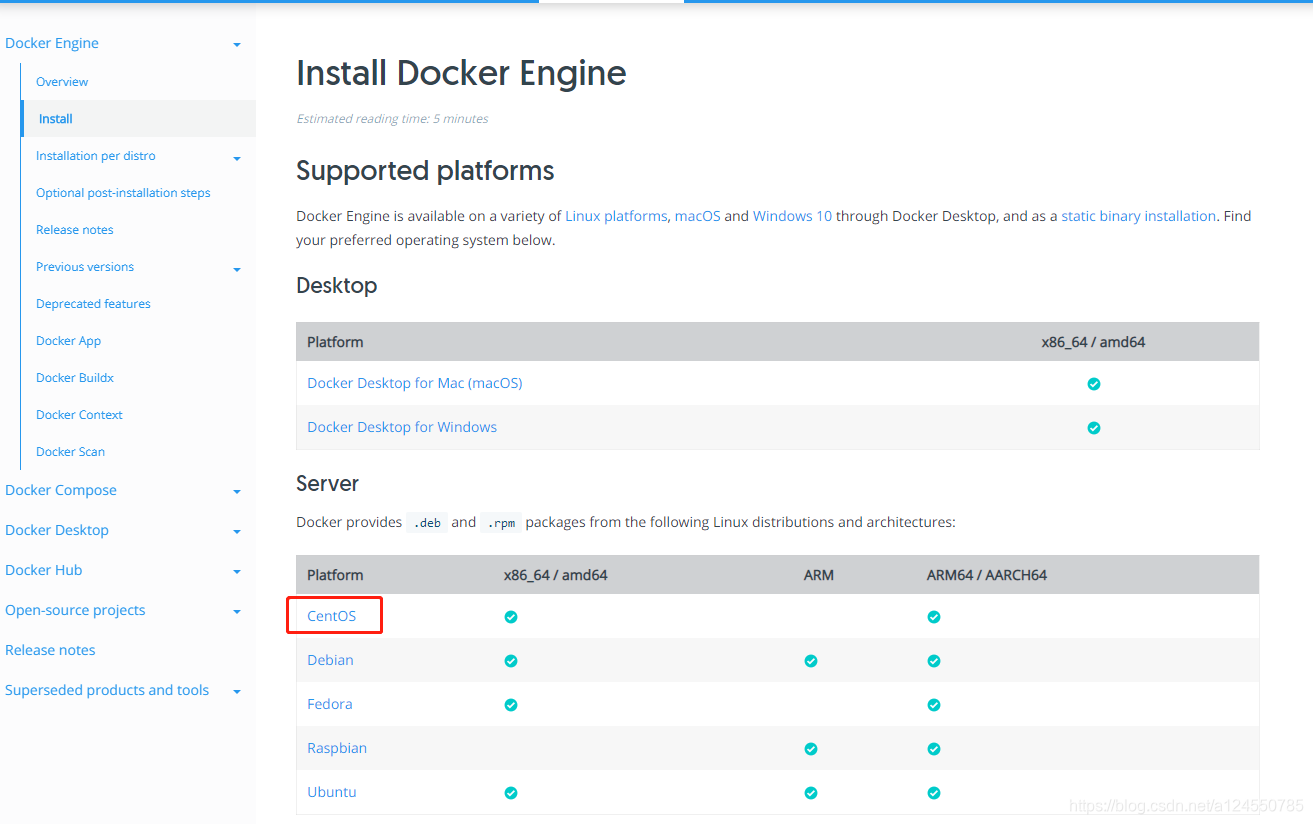The image size is (1313, 824).
Task: Follow the Linux platforms link
Action: tap(616, 216)
